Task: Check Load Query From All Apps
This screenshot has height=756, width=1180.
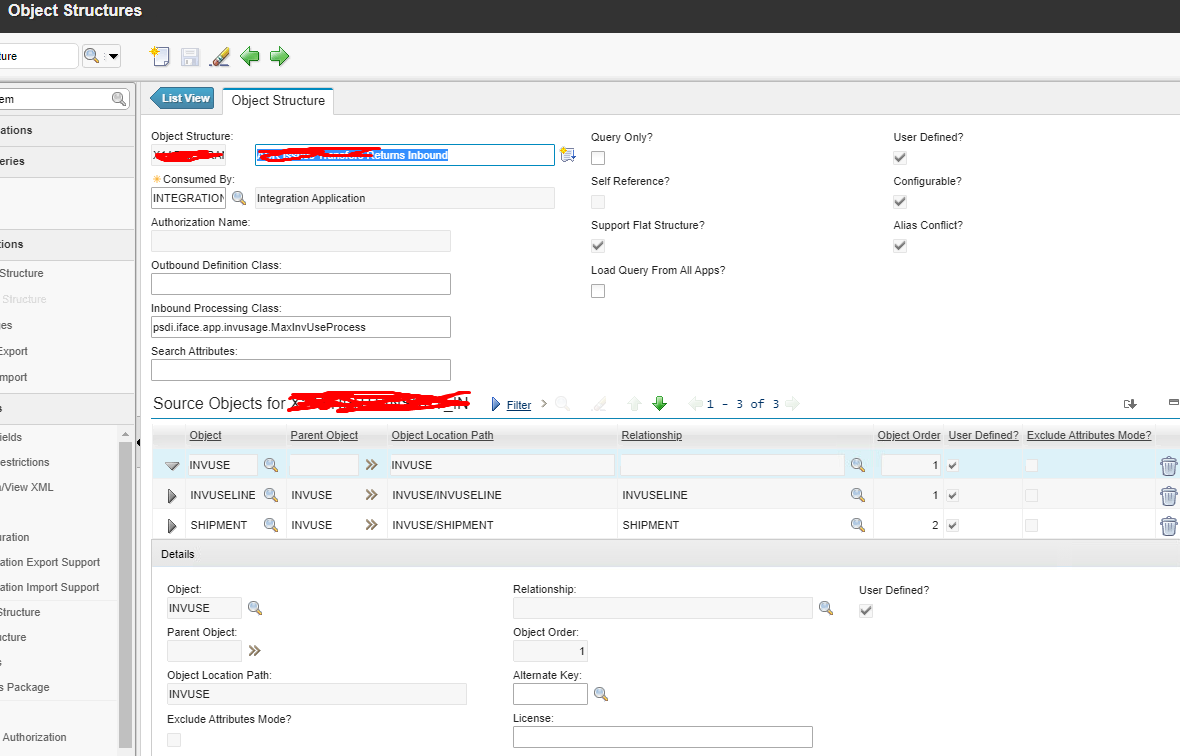Action: click(x=597, y=290)
